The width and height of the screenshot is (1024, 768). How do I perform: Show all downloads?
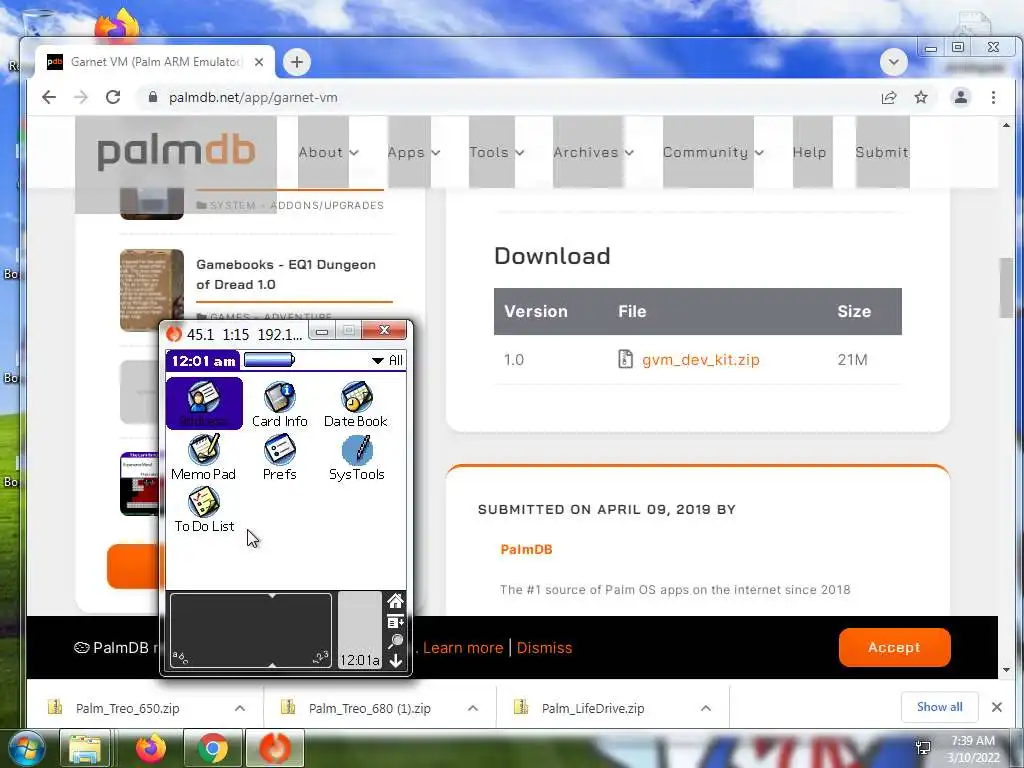click(939, 707)
